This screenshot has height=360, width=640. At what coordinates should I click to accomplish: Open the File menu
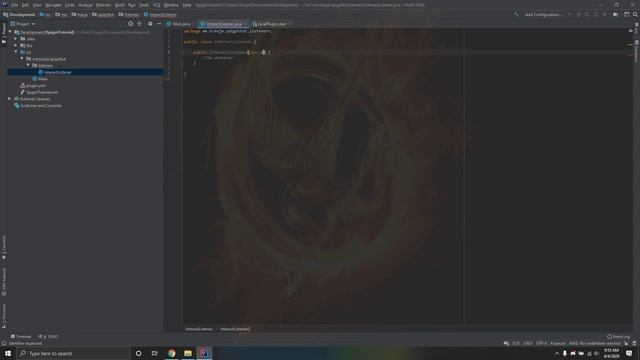click(15, 5)
